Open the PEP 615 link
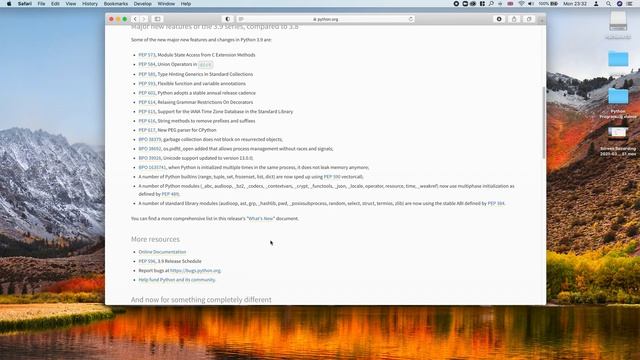Screen dimensions: 640x360 tap(147, 111)
